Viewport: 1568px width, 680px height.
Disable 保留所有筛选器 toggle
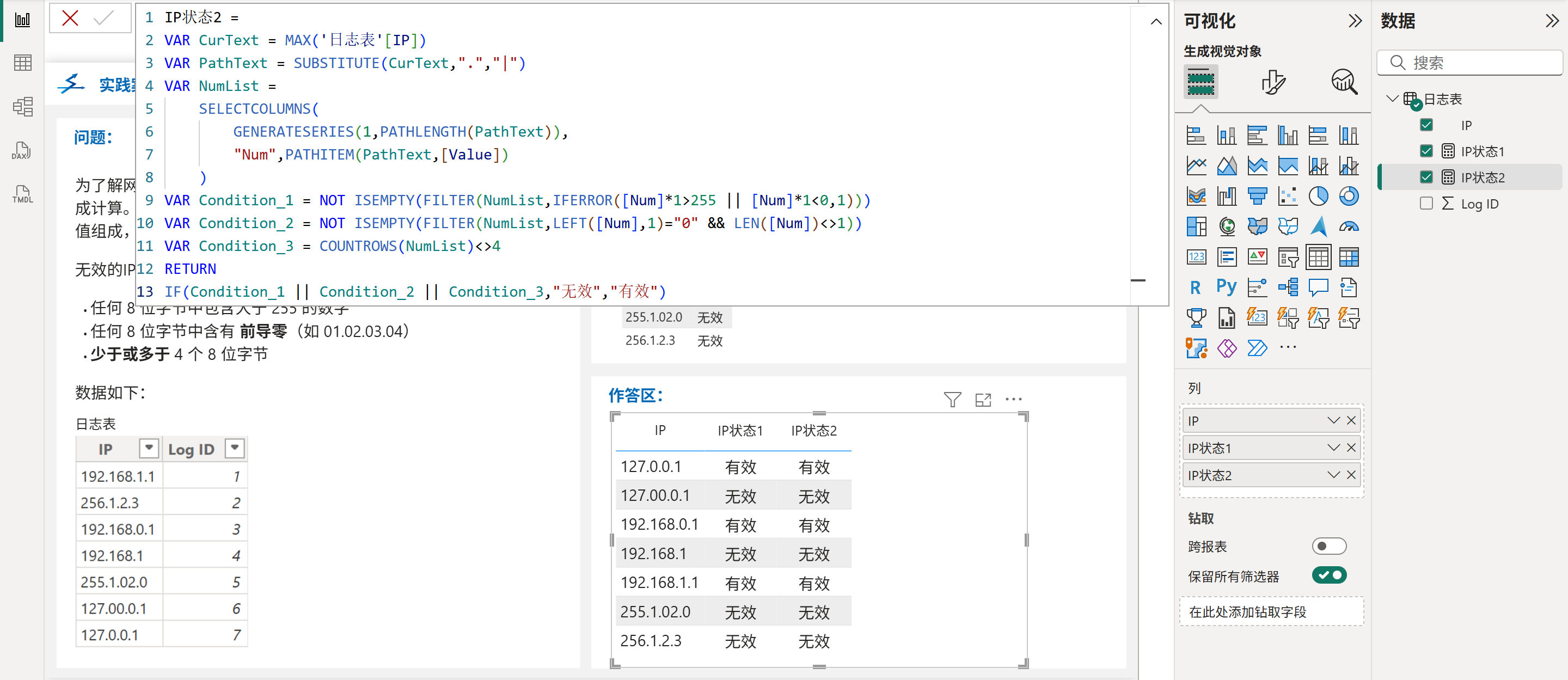(x=1329, y=575)
